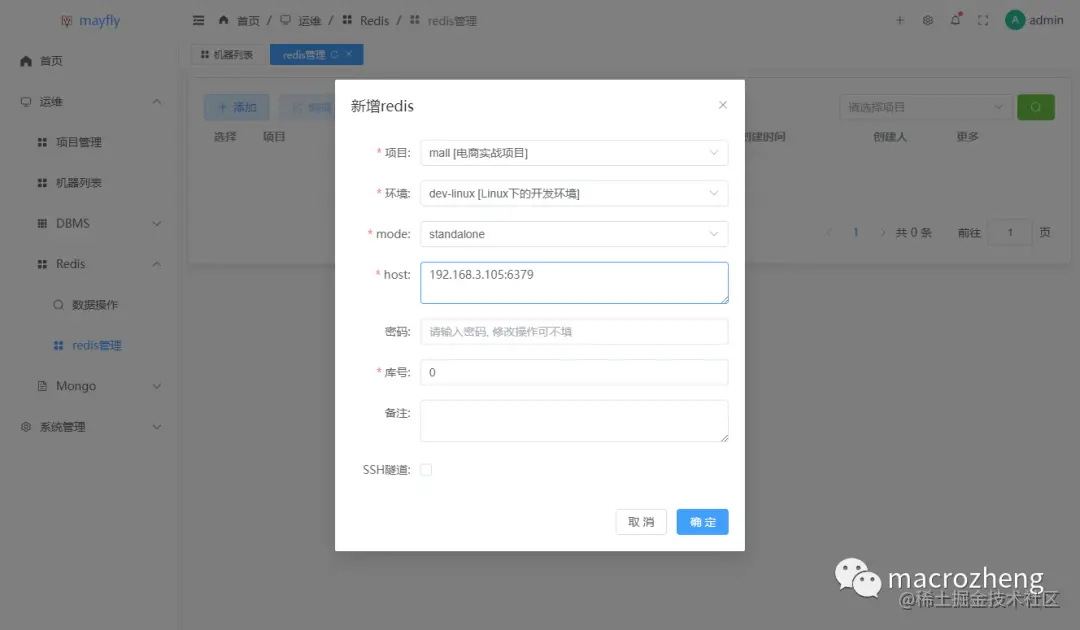Open the 请选择项目 filter dropdown
This screenshot has width=1080, height=630.
[926, 107]
